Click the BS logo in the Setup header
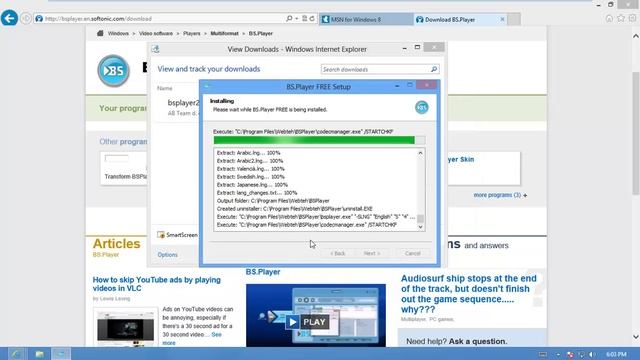Viewport: 640px width, 360px height. tap(422, 107)
